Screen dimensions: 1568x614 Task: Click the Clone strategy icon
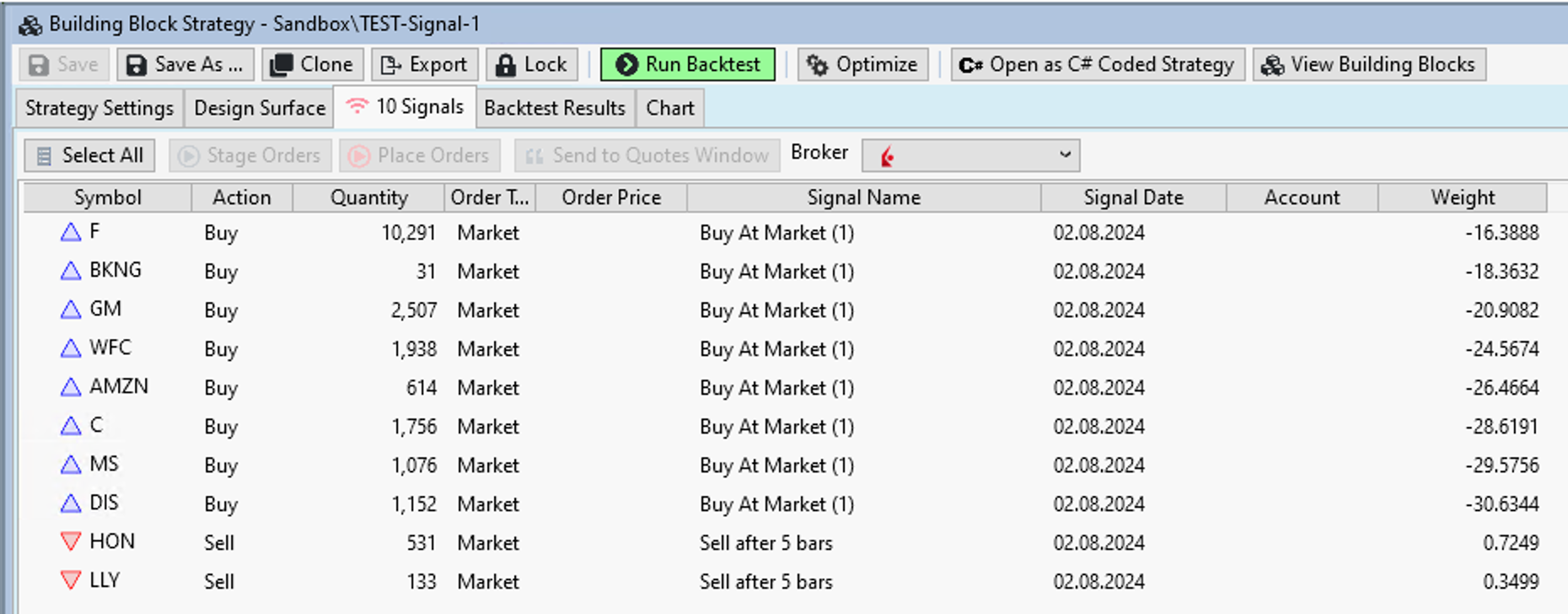(282, 65)
